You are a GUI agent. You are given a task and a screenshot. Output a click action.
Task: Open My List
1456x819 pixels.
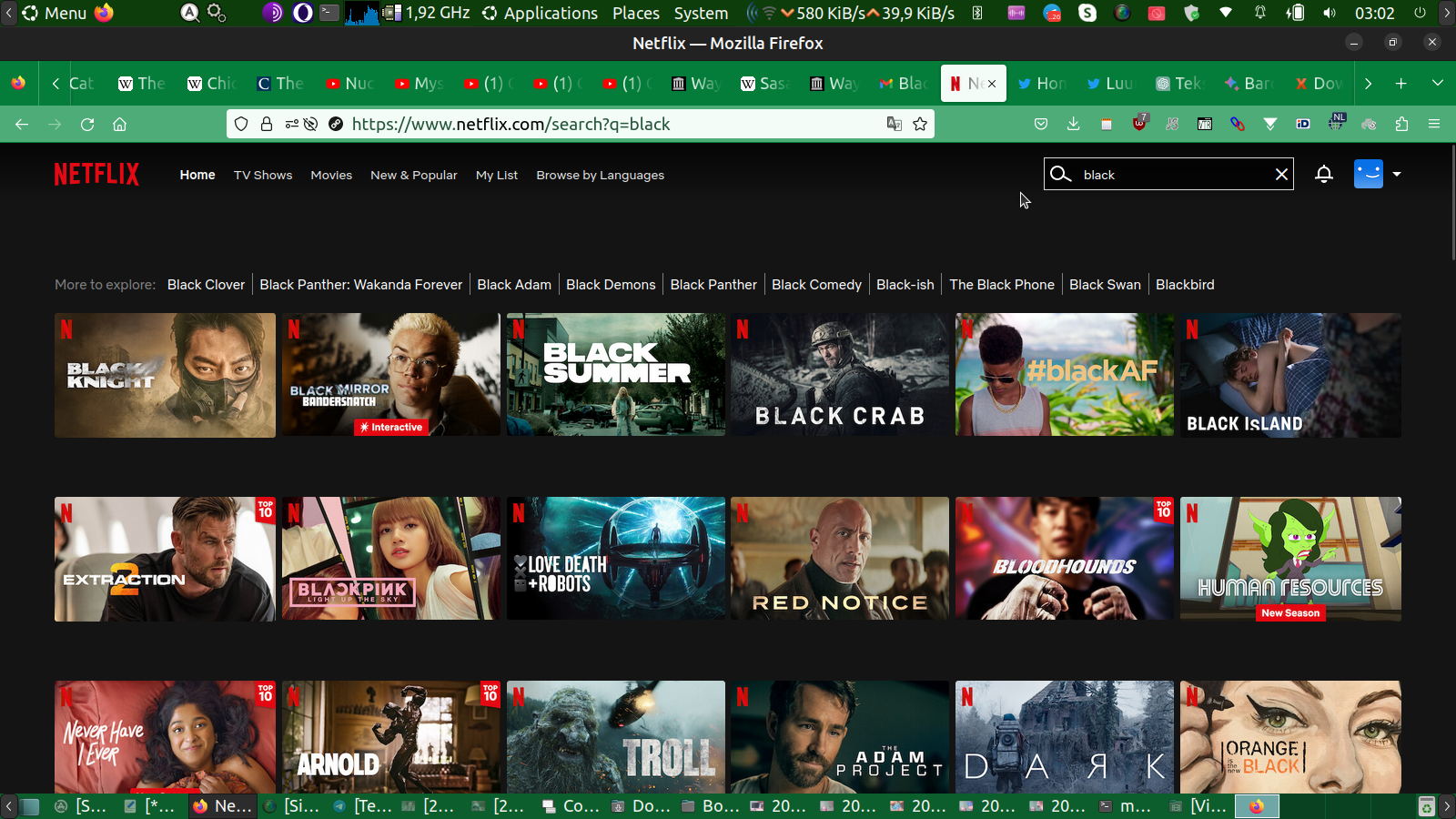coord(497,175)
